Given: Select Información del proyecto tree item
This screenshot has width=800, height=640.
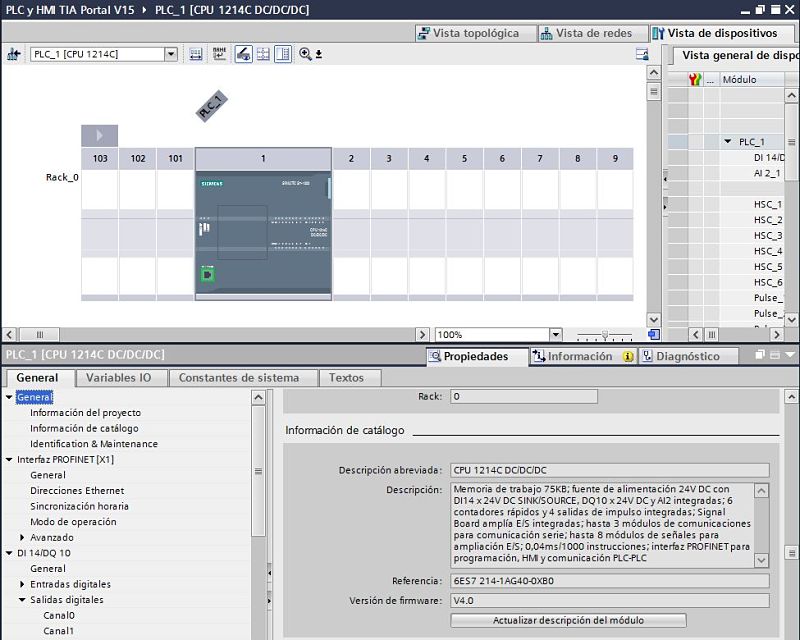Looking at the screenshot, I should 85,412.
